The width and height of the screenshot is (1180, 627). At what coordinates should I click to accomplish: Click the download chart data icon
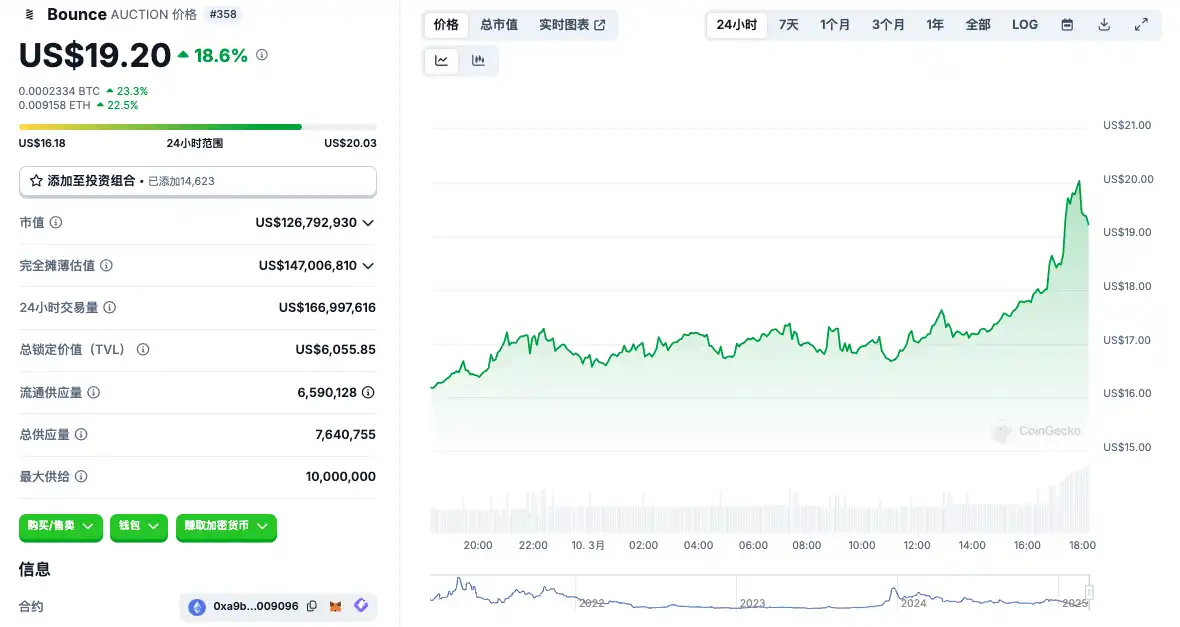click(1104, 25)
